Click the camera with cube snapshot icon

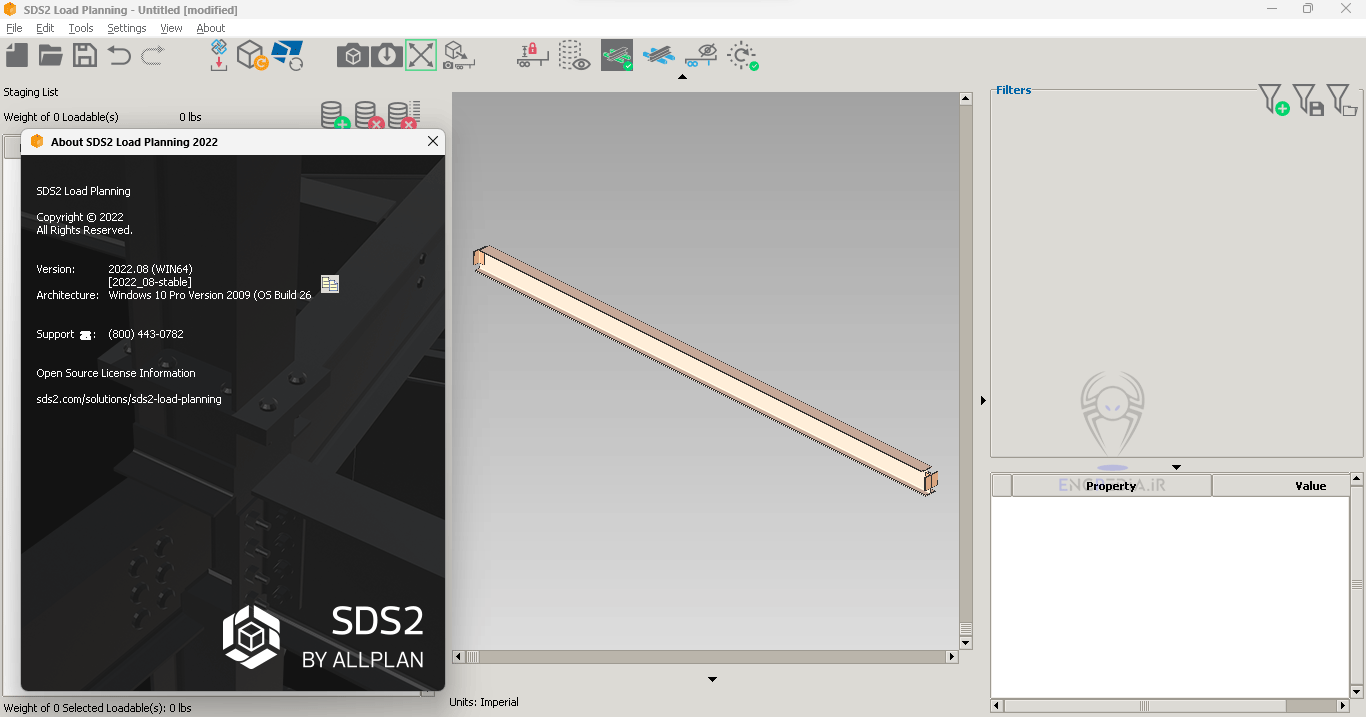pyautogui.click(x=352, y=55)
